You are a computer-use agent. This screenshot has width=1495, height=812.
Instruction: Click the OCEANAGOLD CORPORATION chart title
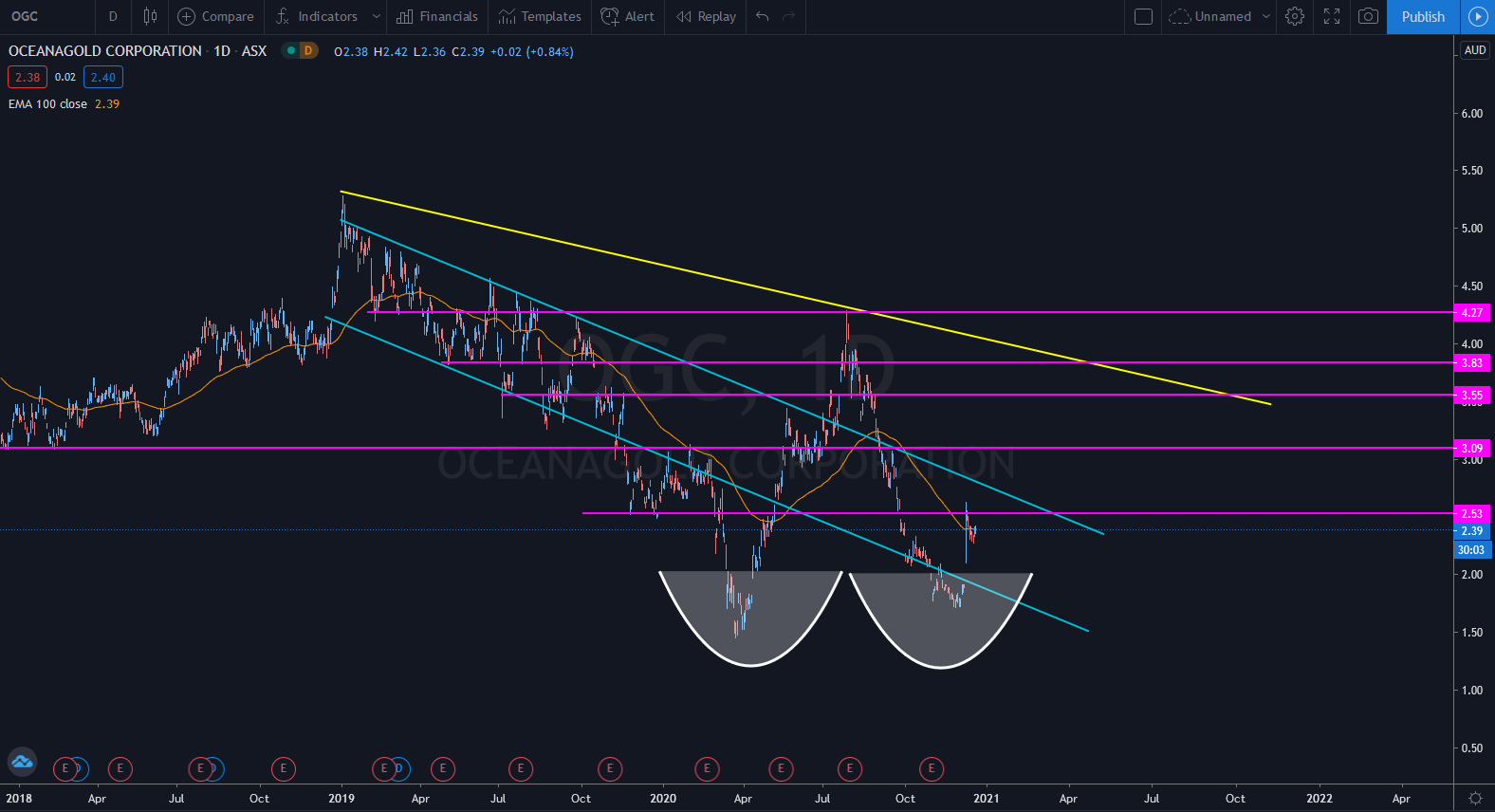[x=105, y=51]
